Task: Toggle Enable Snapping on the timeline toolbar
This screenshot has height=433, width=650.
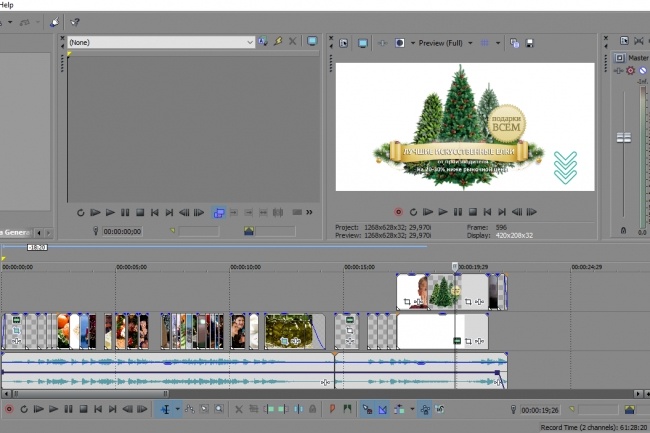Action: point(368,409)
